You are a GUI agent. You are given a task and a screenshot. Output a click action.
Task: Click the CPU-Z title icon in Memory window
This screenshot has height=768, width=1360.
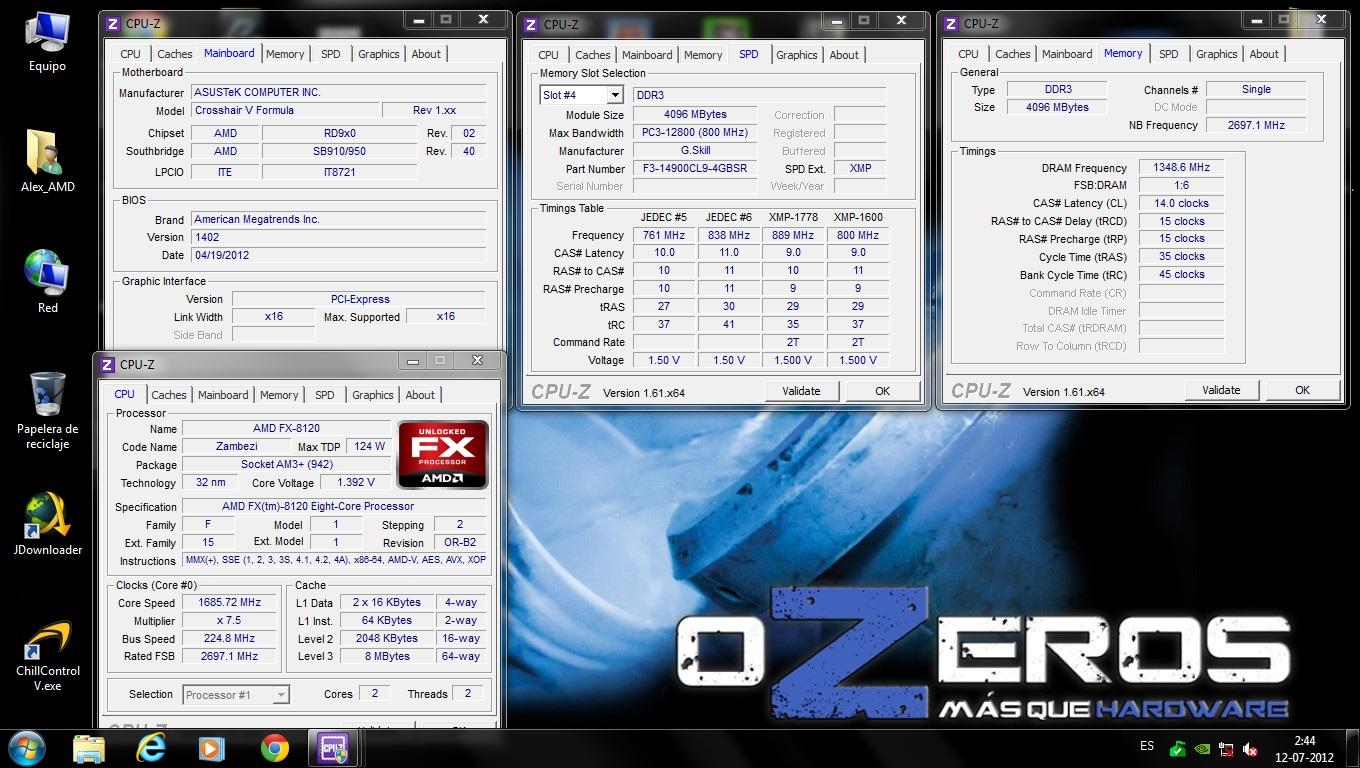[x=949, y=23]
